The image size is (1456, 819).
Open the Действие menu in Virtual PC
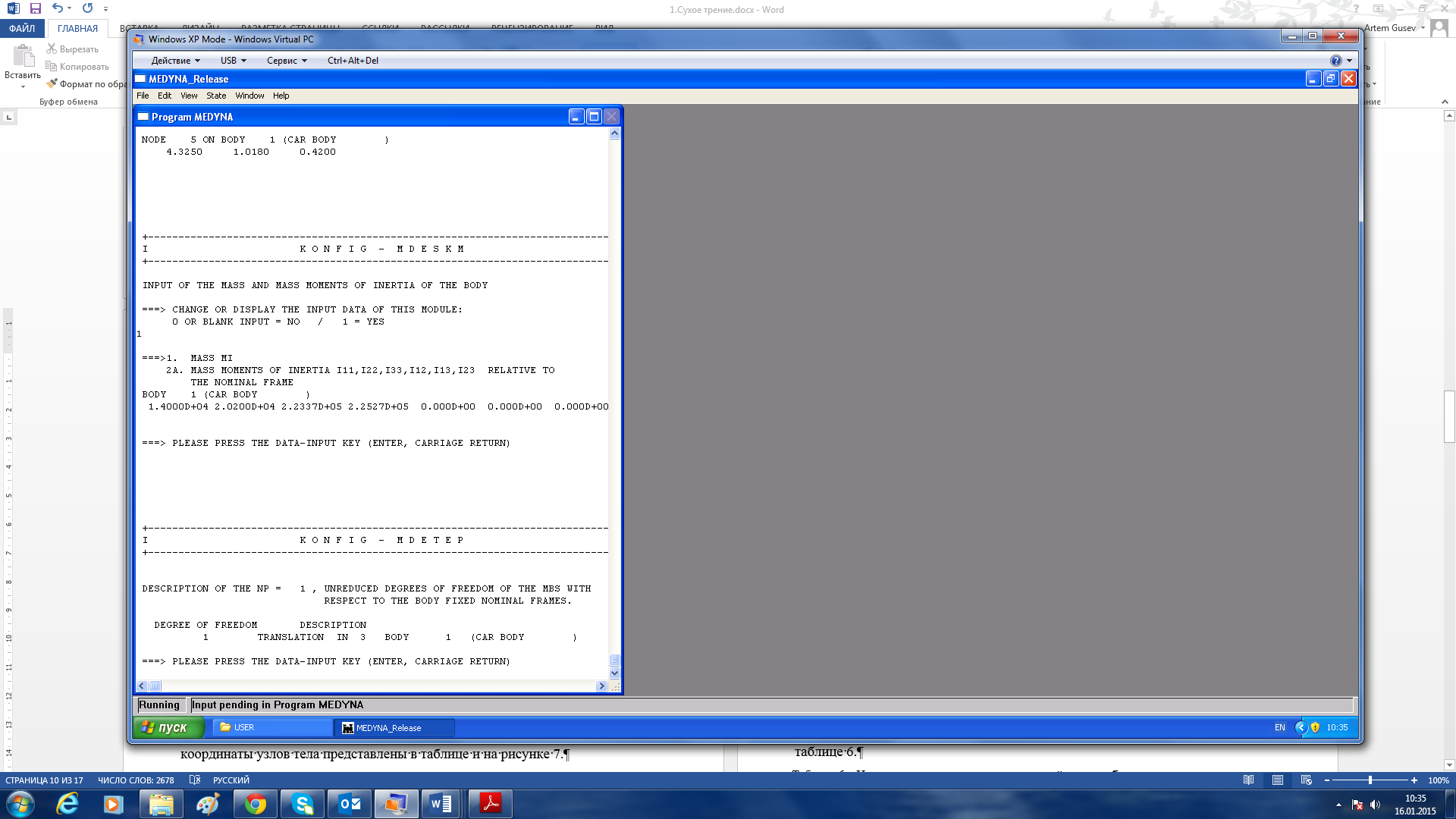click(x=175, y=61)
